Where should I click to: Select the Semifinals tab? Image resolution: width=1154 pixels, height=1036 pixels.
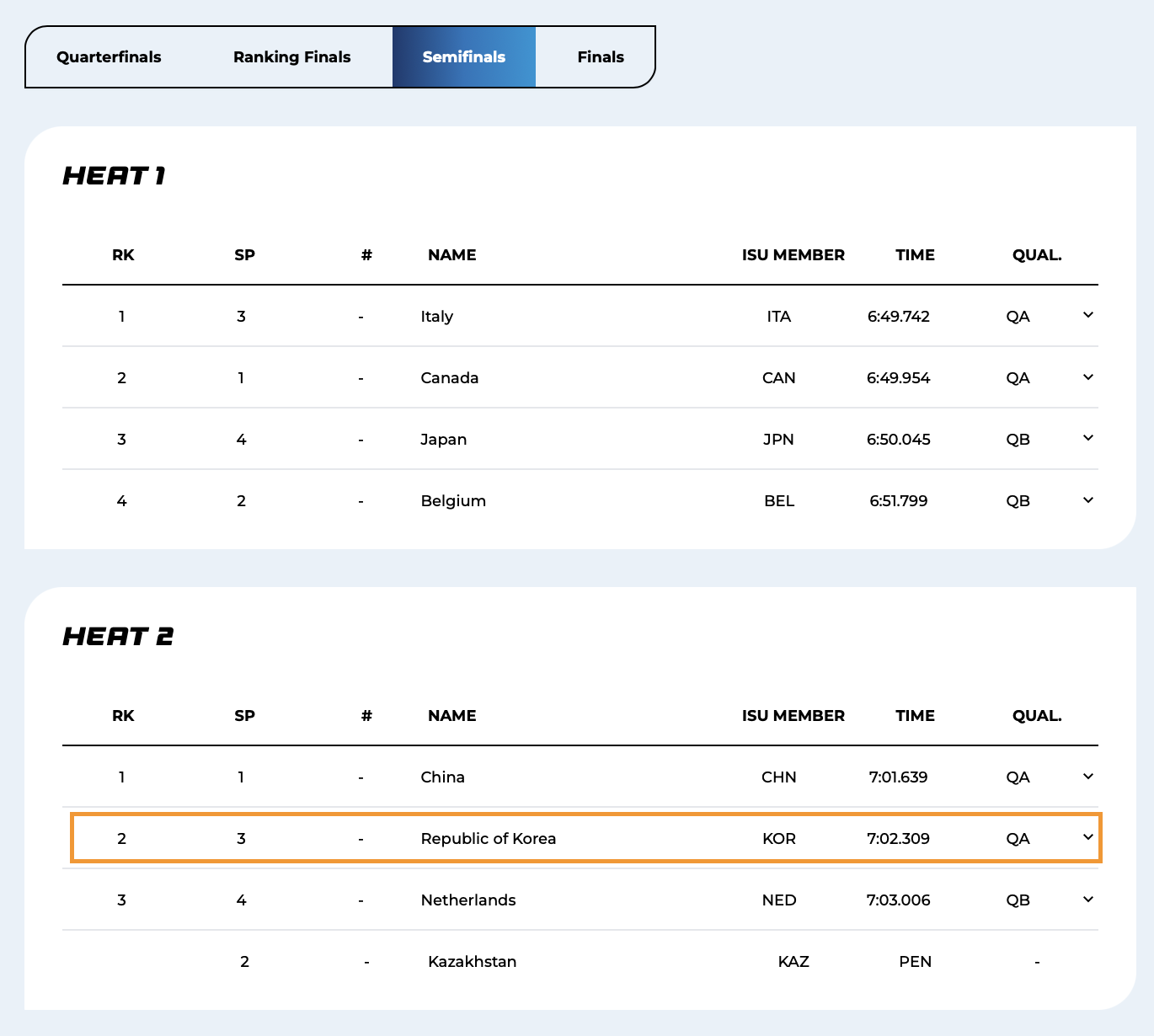click(463, 57)
